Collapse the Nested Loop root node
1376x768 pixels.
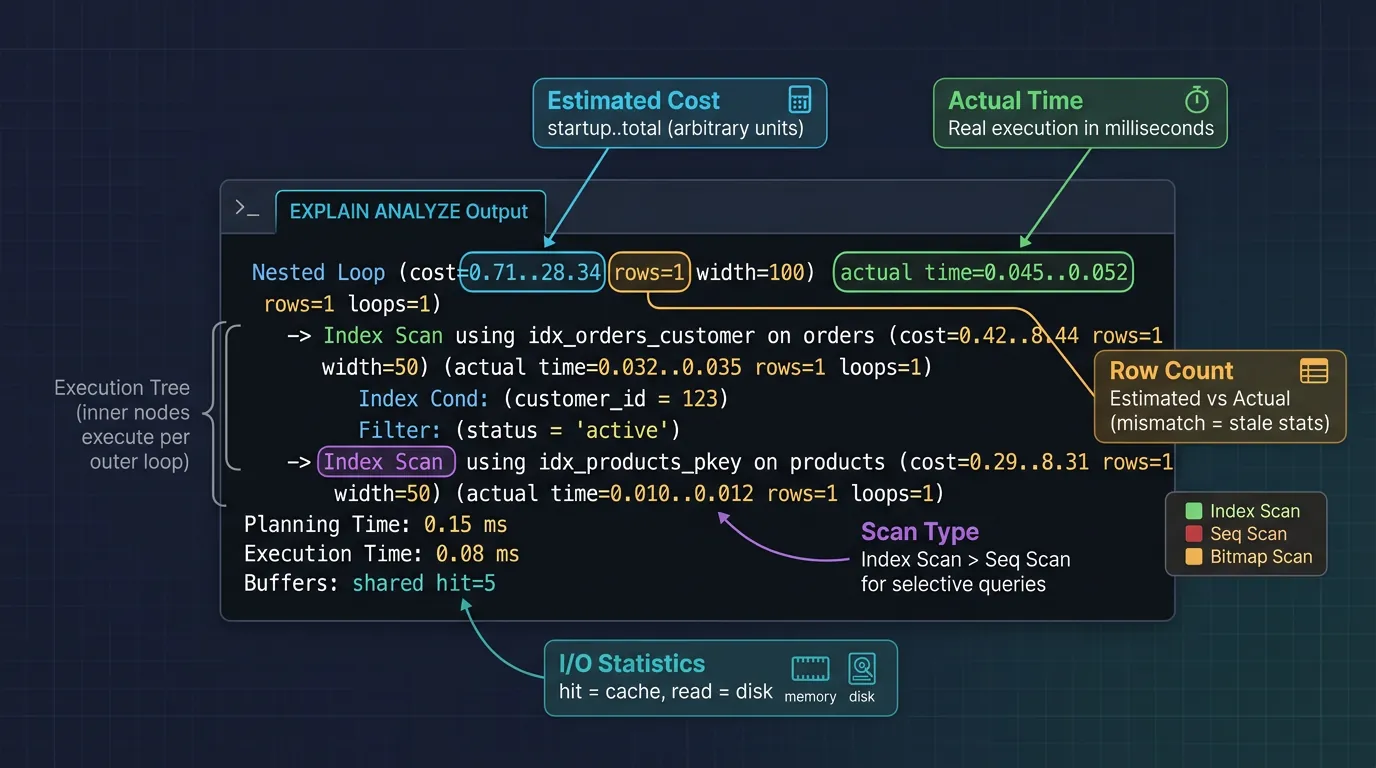click(x=318, y=271)
